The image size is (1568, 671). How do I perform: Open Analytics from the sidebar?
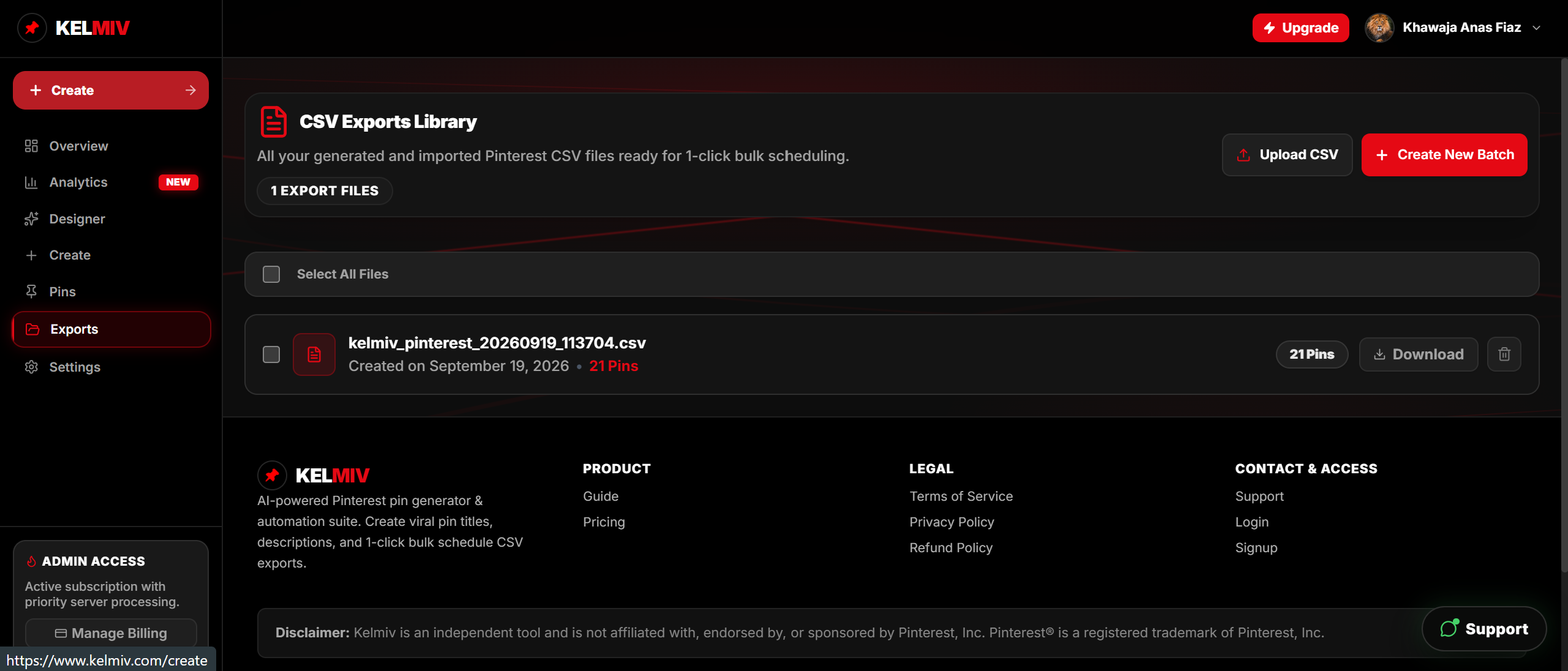pos(111,182)
